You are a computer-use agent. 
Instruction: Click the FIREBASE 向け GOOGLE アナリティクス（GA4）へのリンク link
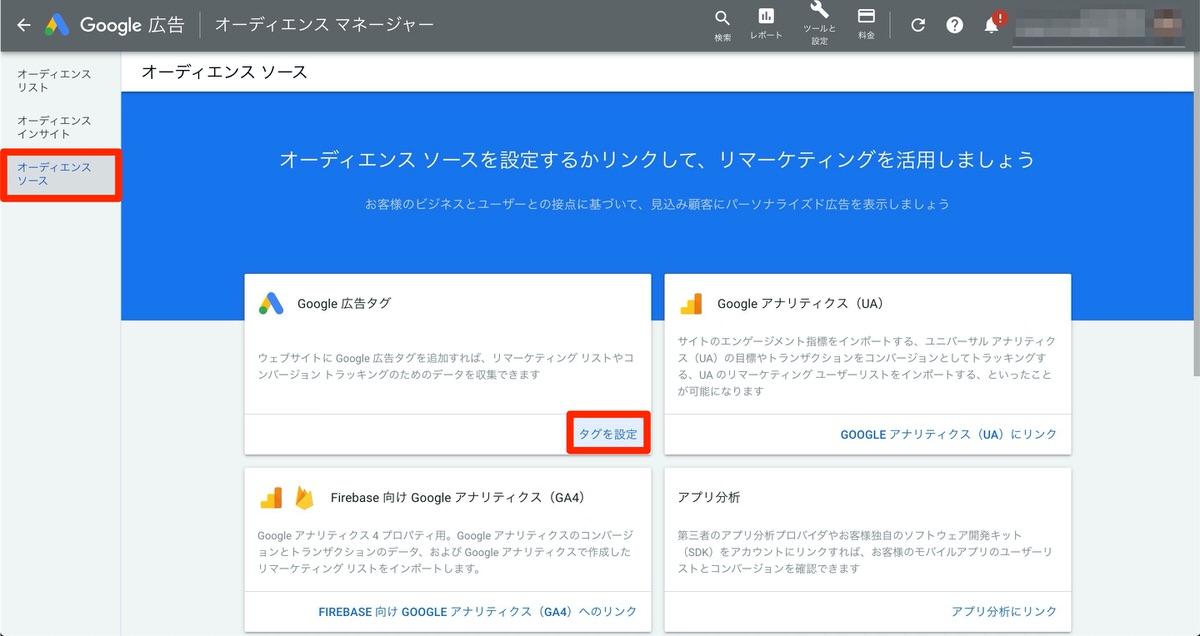click(478, 611)
